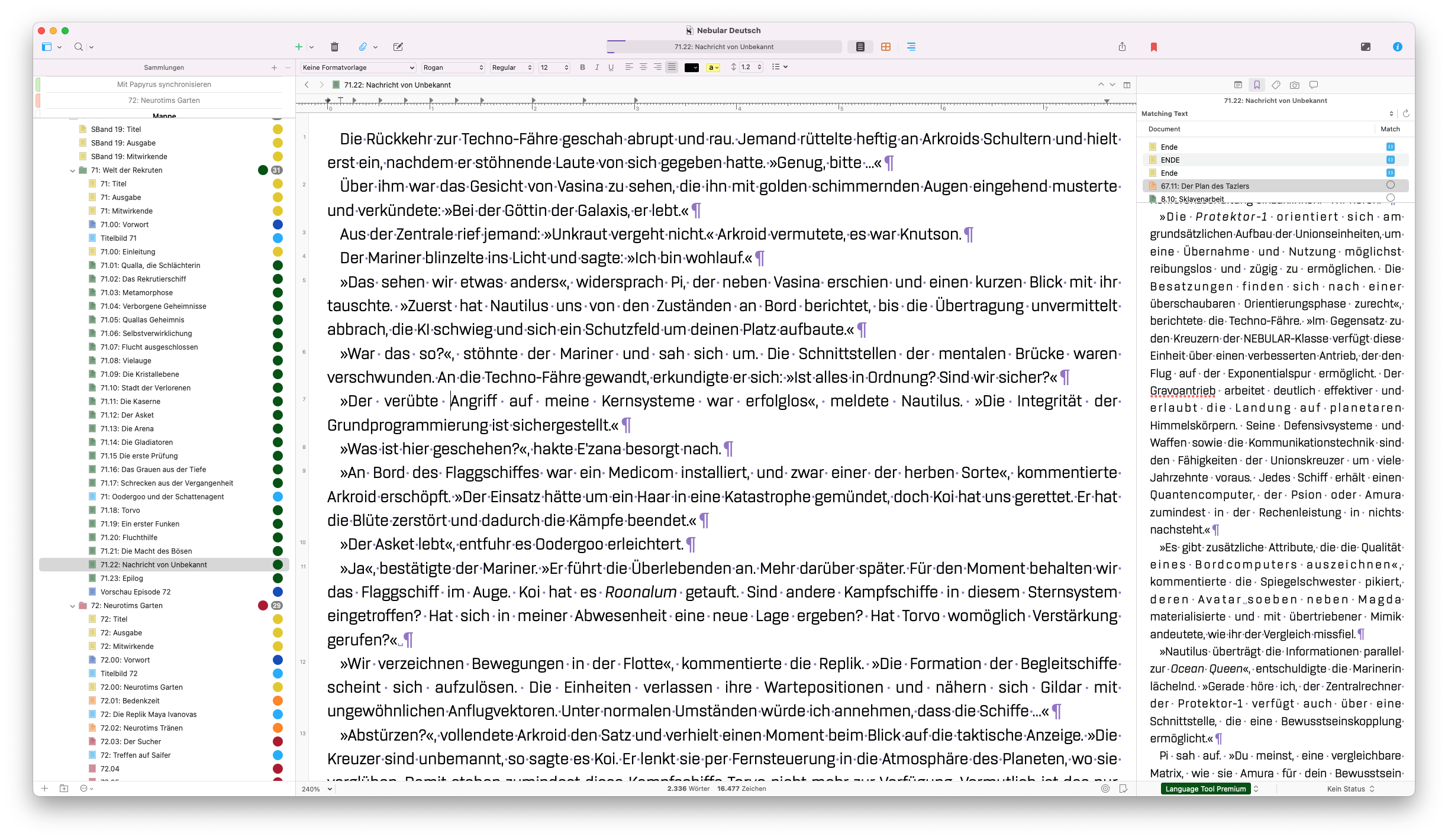Image resolution: width=1448 pixels, height=840 pixels.
Task: Navigate forward in editor history
Action: pos(321,85)
